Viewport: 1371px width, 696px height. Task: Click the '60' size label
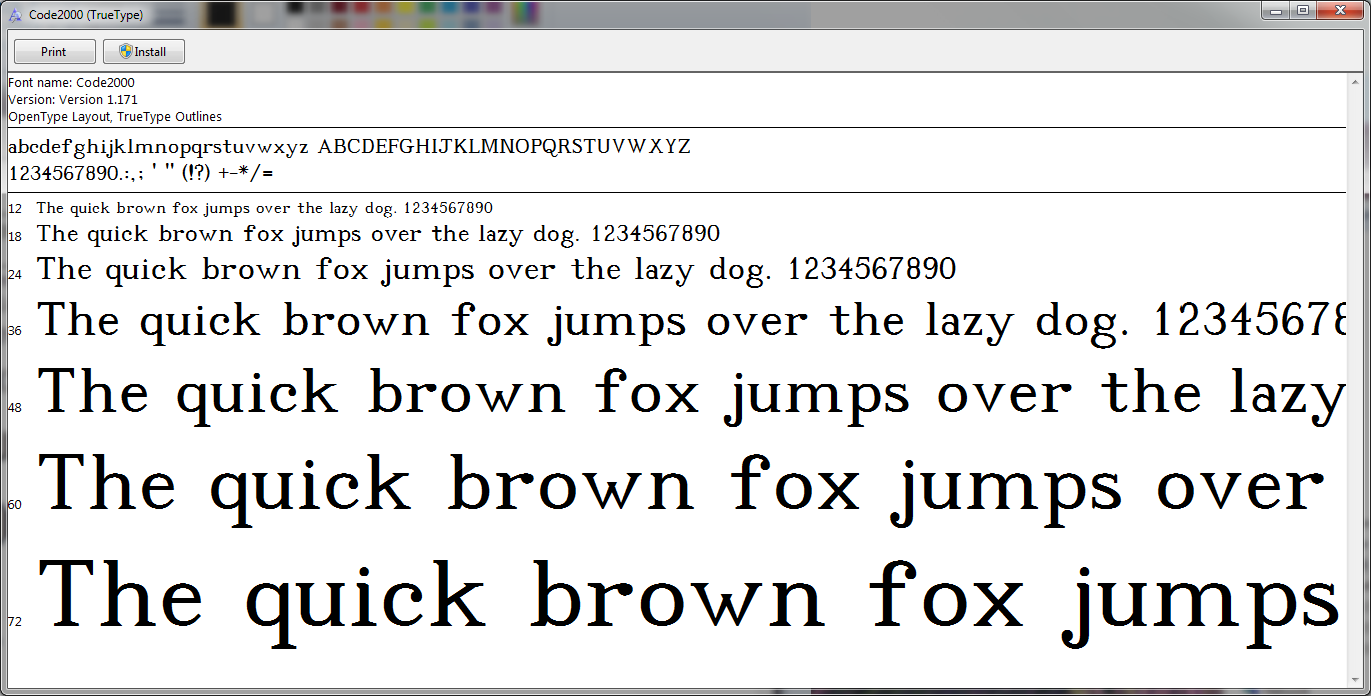click(15, 505)
